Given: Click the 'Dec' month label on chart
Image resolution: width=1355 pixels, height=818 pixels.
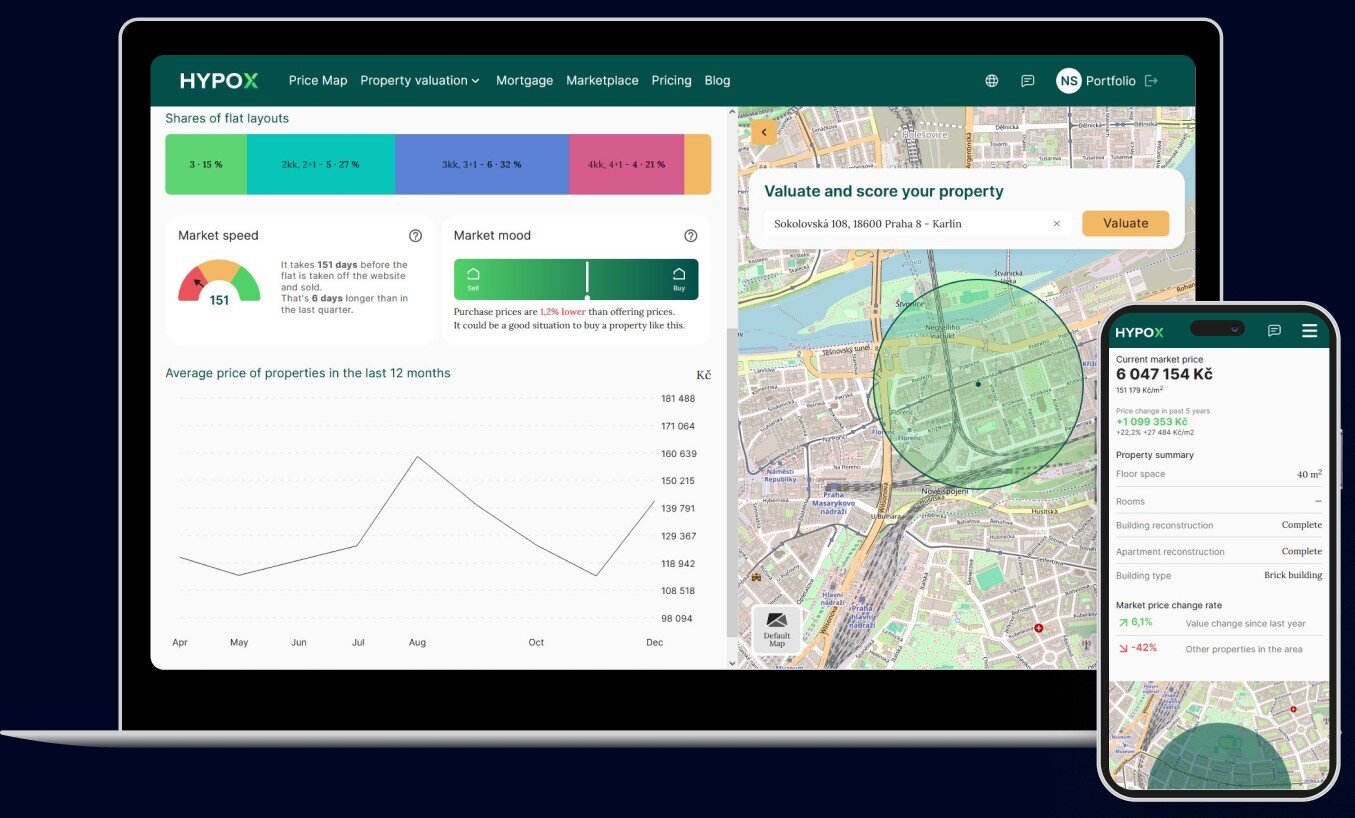Looking at the screenshot, I should (x=654, y=643).
